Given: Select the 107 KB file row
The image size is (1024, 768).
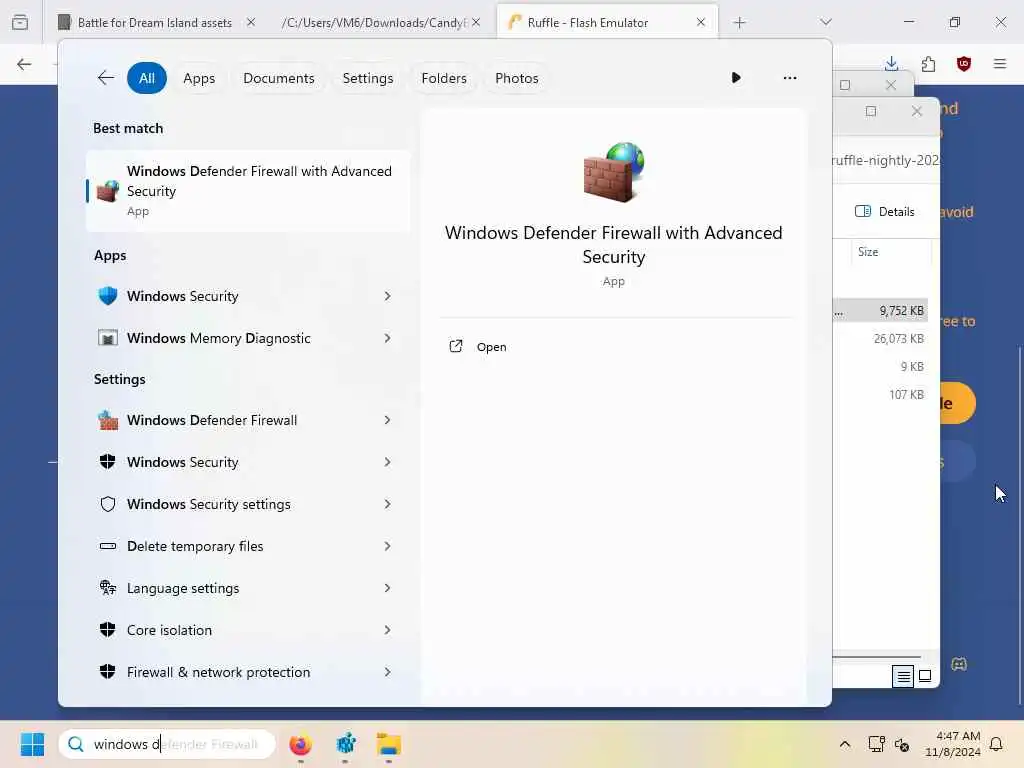Looking at the screenshot, I should point(880,394).
